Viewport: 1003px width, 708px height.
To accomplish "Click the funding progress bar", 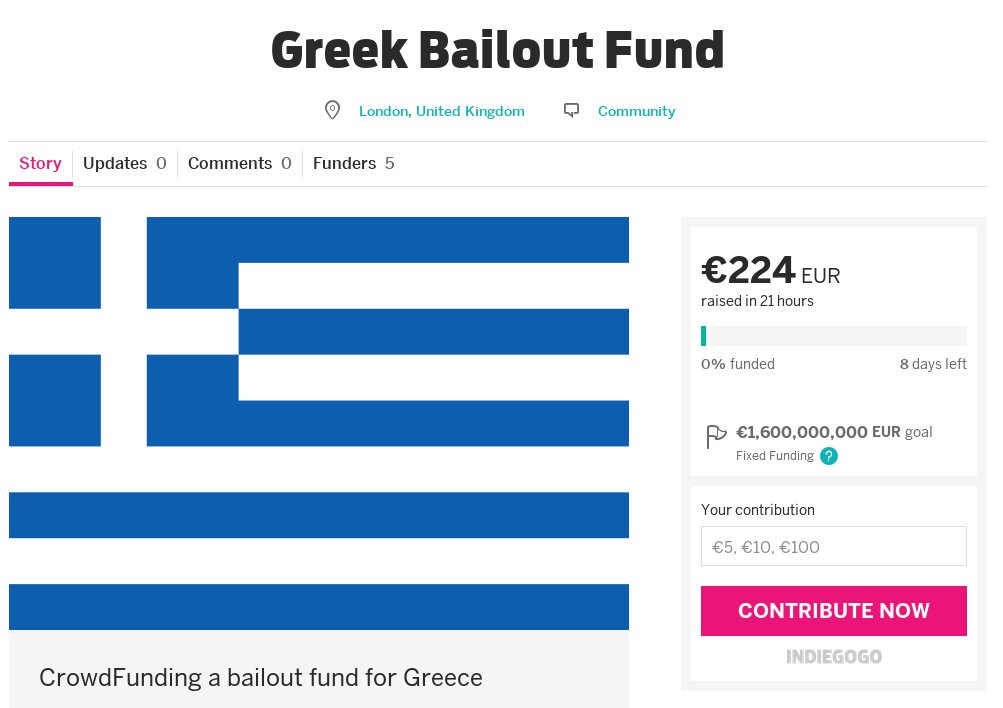I will point(834,336).
